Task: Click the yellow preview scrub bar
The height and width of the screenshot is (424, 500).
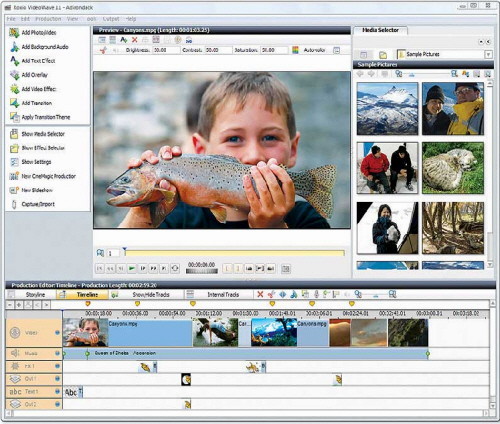Action: coord(235,253)
